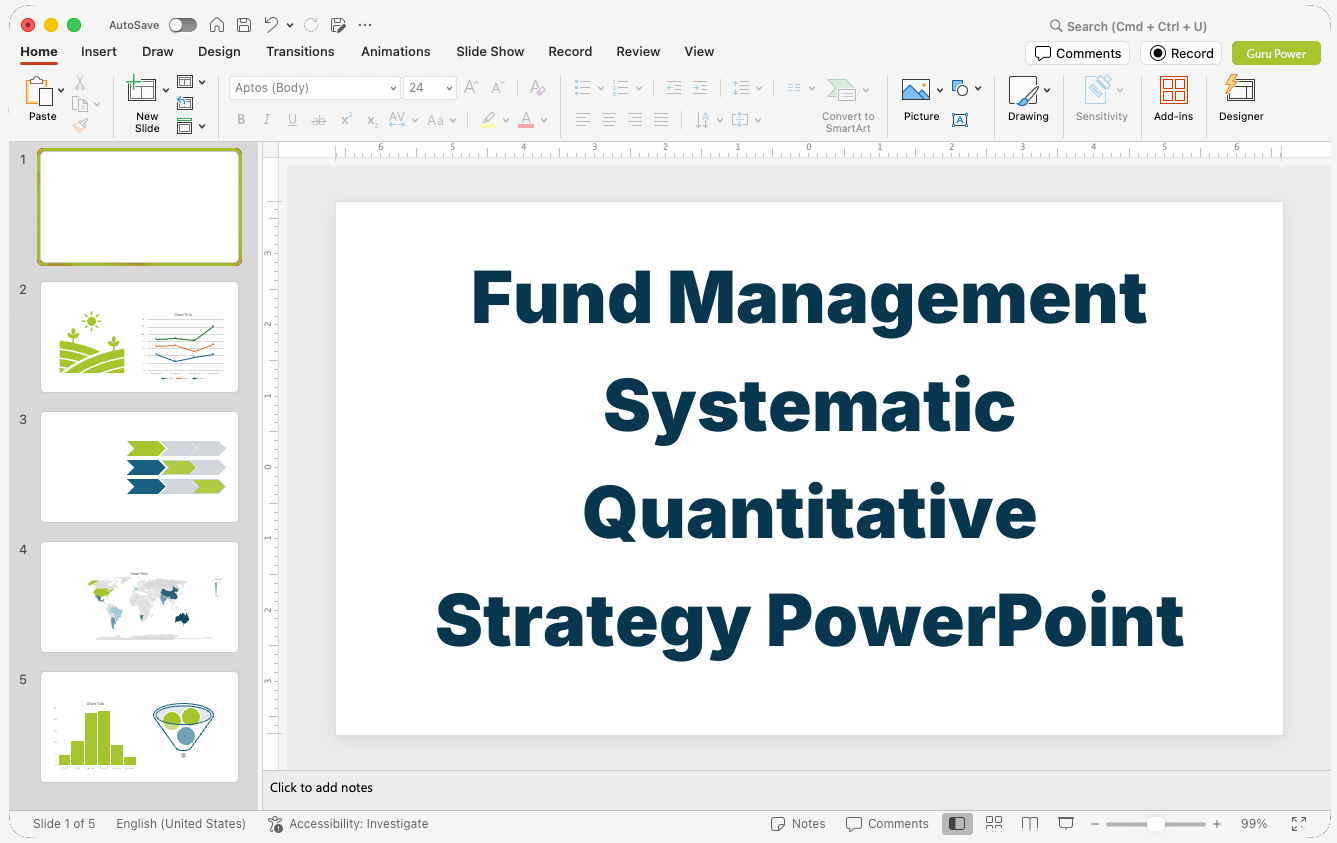Click the Clear Formatting icon
Image resolution: width=1337 pixels, height=843 pixels.
pyautogui.click(x=537, y=88)
